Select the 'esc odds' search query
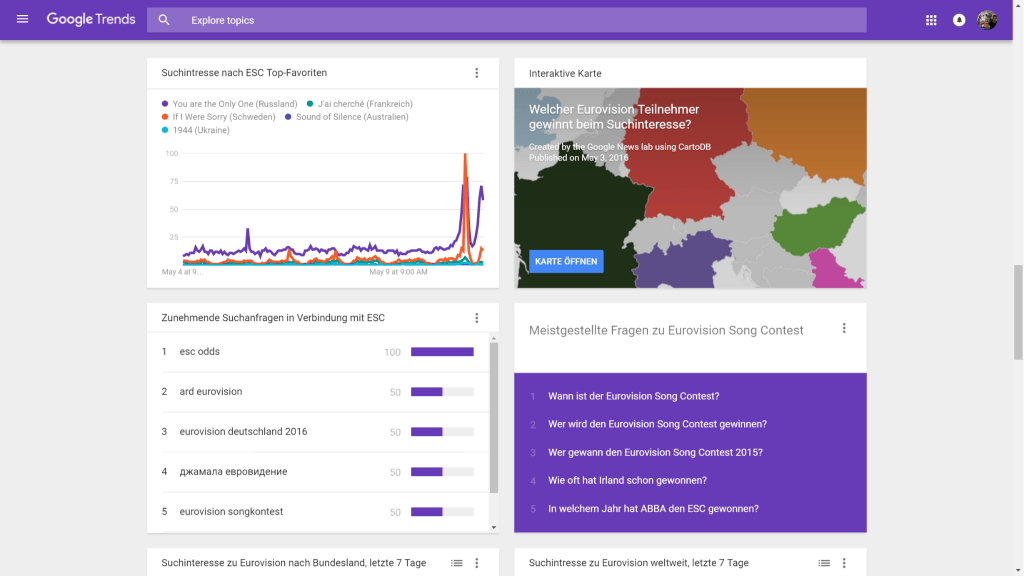This screenshot has width=1024, height=576. [200, 352]
